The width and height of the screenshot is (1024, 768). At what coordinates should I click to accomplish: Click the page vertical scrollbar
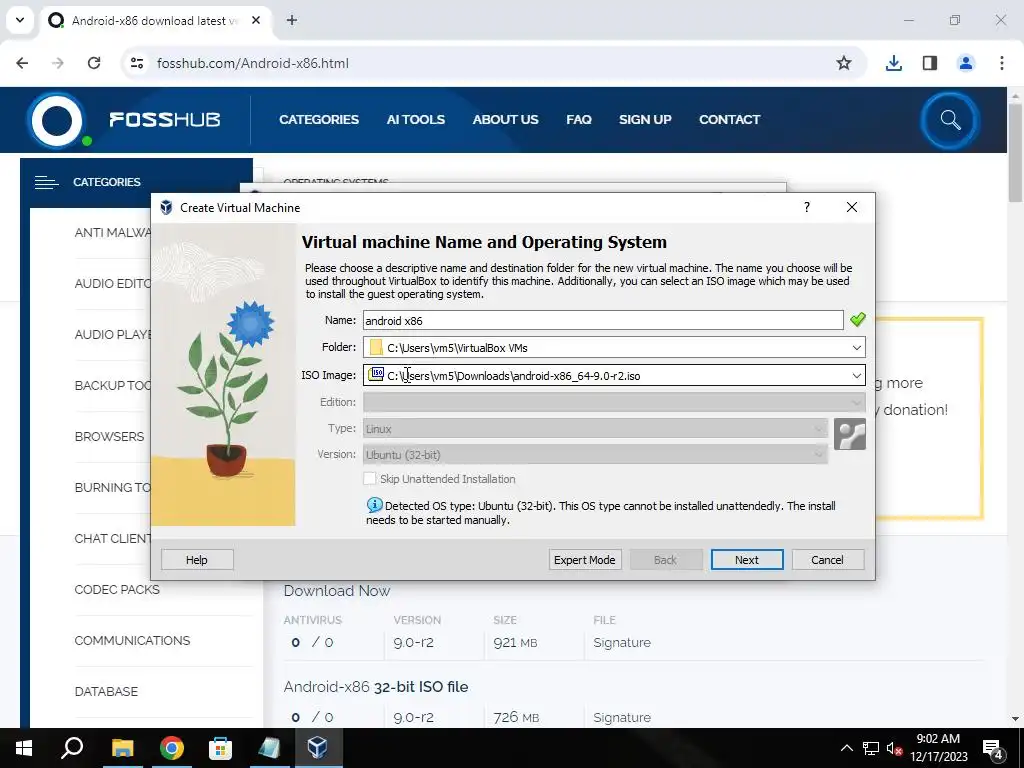(1015, 153)
